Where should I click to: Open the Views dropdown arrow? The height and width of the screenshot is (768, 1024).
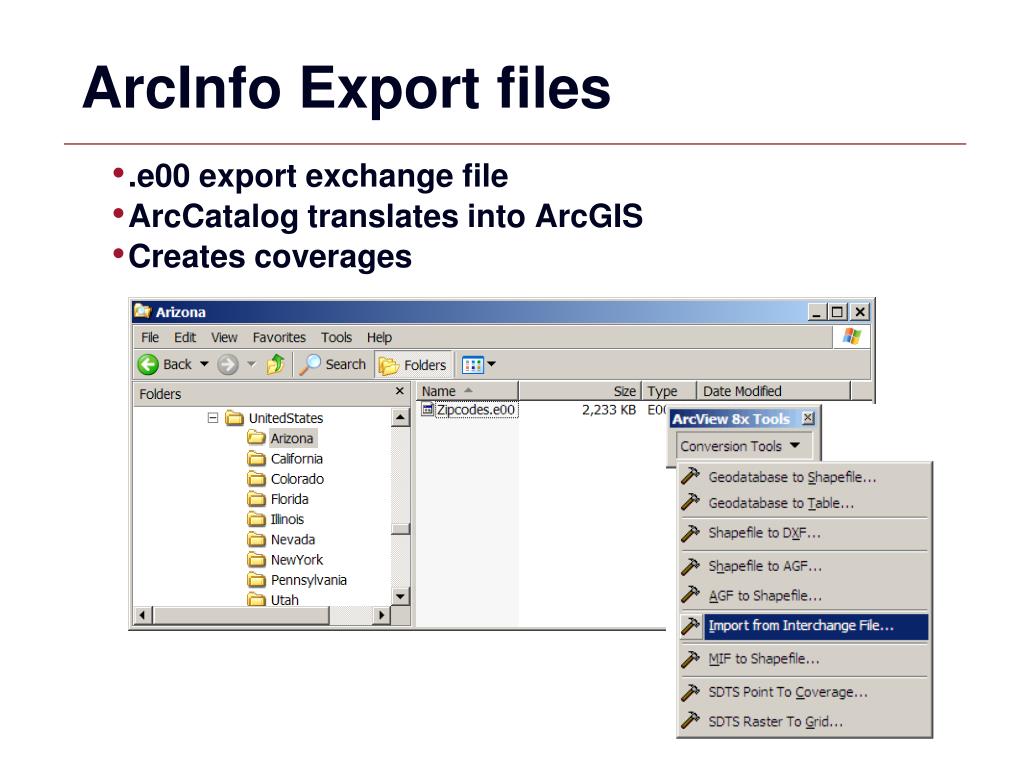pyautogui.click(x=492, y=364)
